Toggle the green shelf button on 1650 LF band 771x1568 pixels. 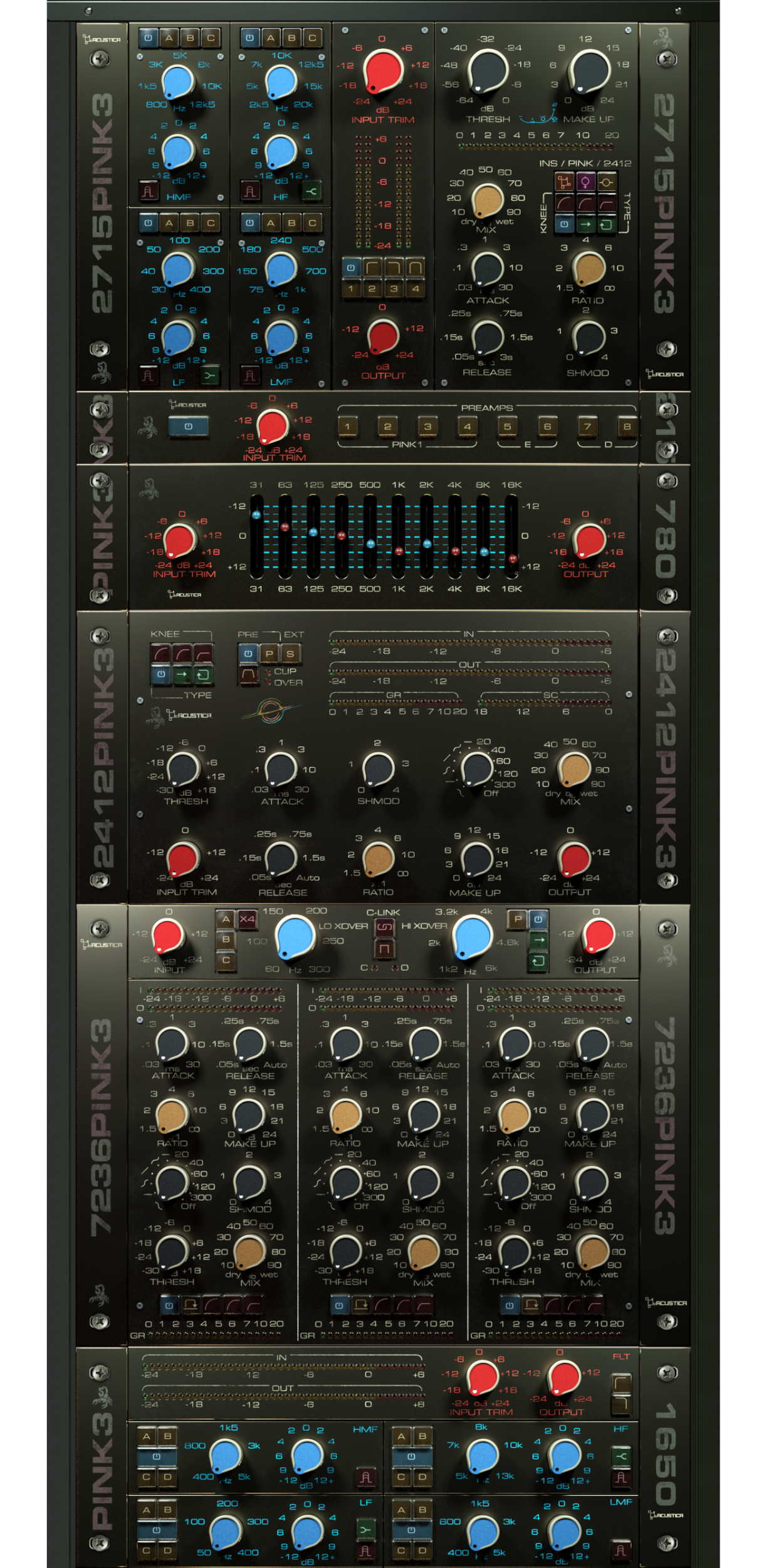pyautogui.click(x=366, y=1530)
